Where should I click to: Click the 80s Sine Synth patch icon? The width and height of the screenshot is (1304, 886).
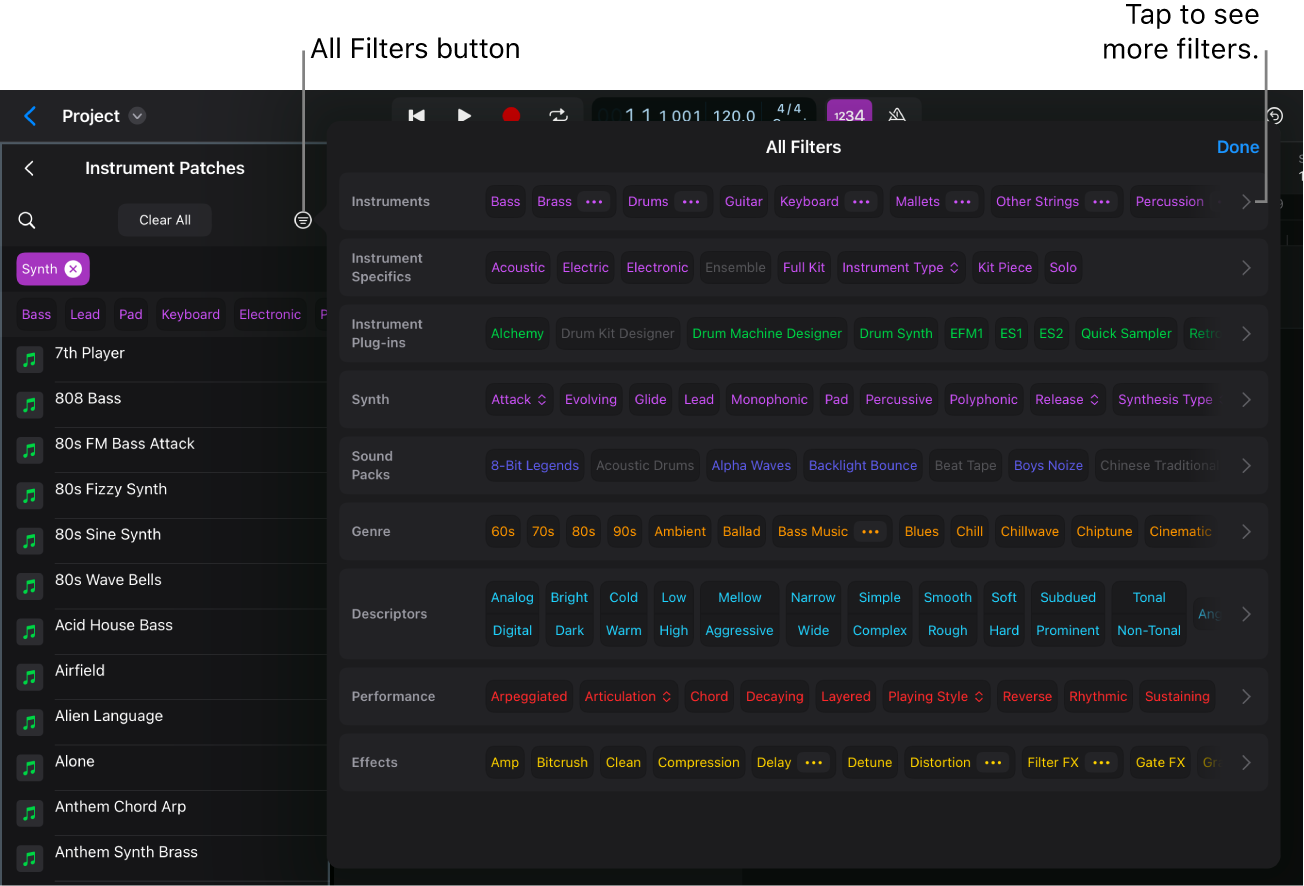pyautogui.click(x=30, y=541)
